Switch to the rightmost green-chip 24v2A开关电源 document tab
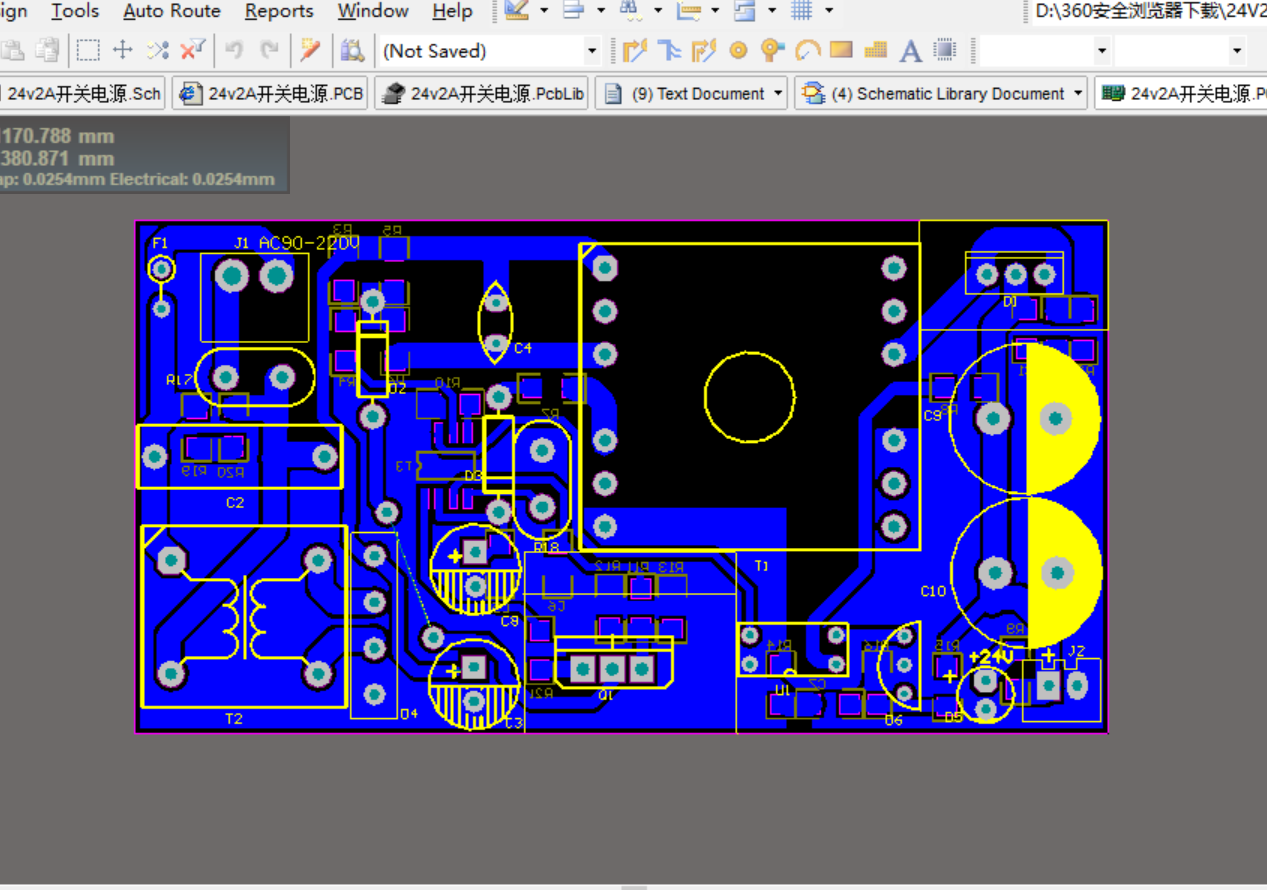Screen dimensions: 1267x890 click(x=1181, y=94)
